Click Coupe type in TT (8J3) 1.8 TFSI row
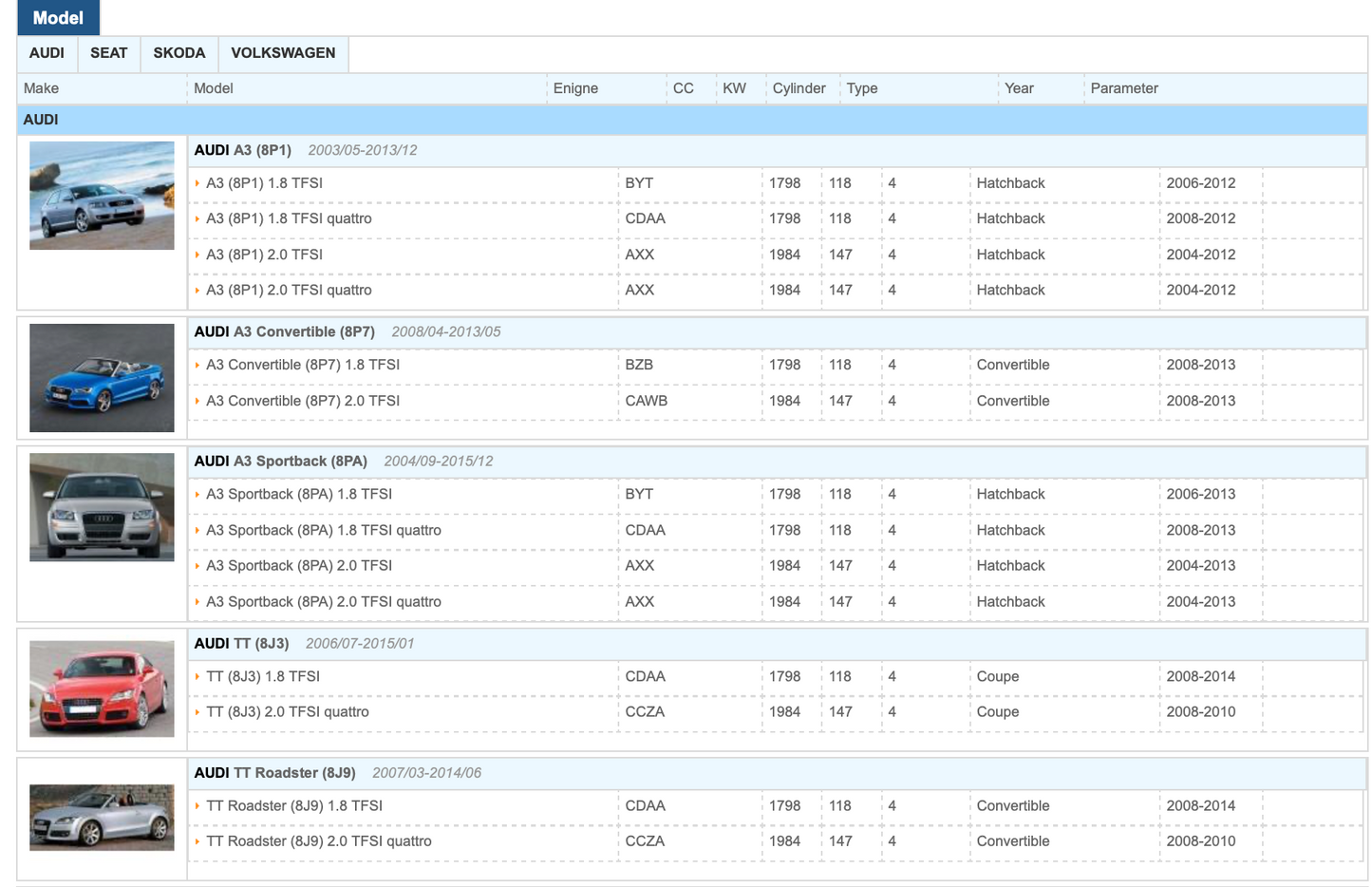The image size is (1372, 887). [x=998, y=676]
